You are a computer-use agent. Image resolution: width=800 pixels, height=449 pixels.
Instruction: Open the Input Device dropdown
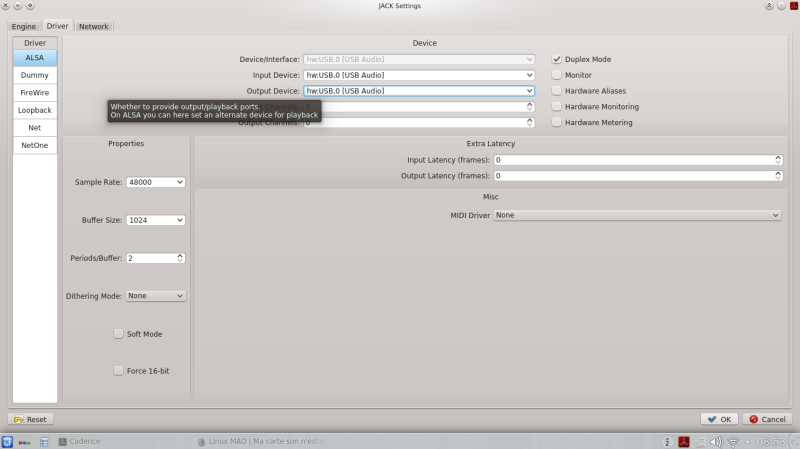419,75
